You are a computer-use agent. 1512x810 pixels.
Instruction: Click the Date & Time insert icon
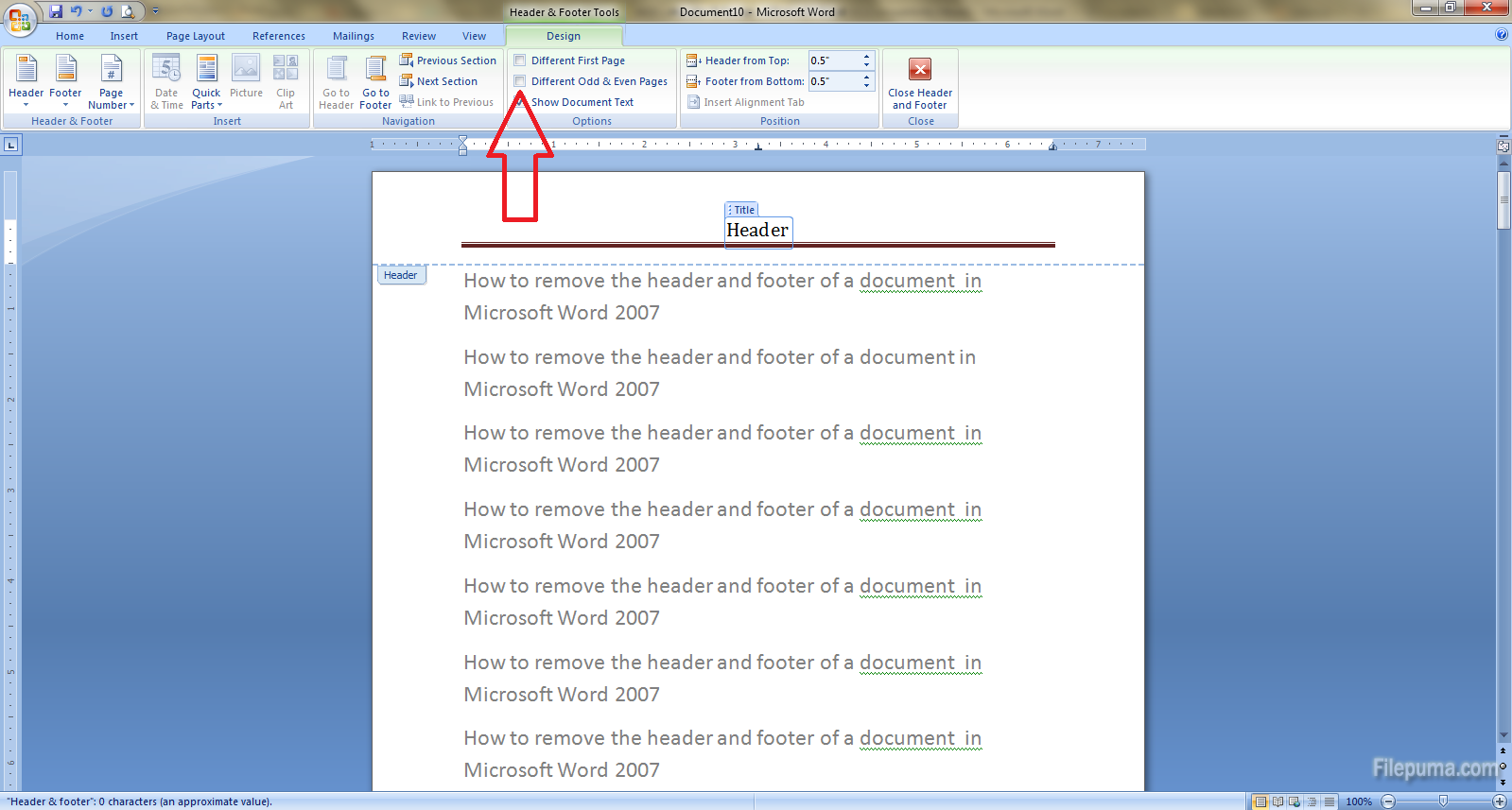[x=166, y=81]
